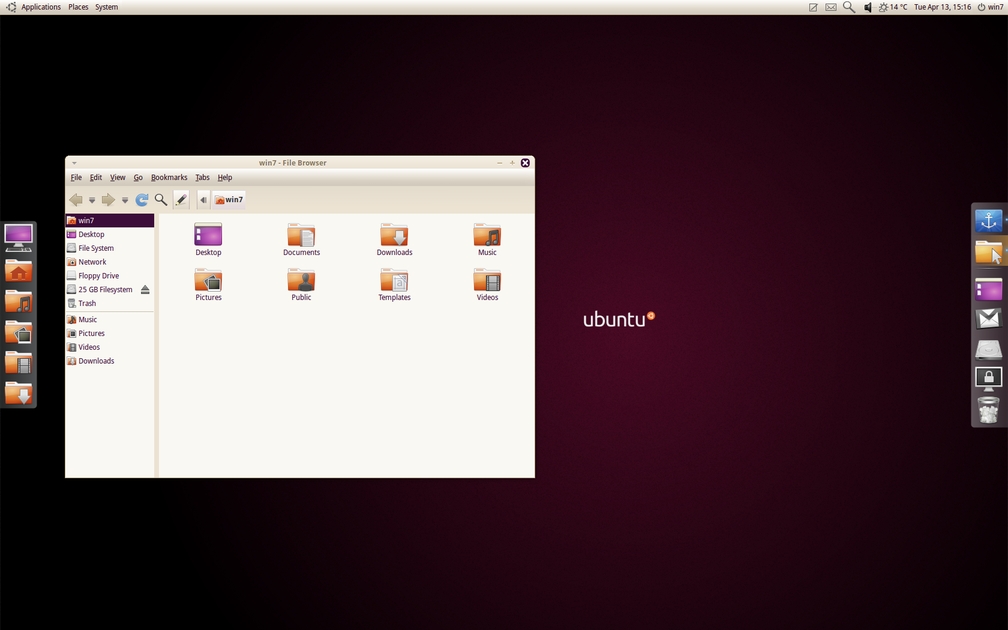Open the Go menu

coord(138,177)
